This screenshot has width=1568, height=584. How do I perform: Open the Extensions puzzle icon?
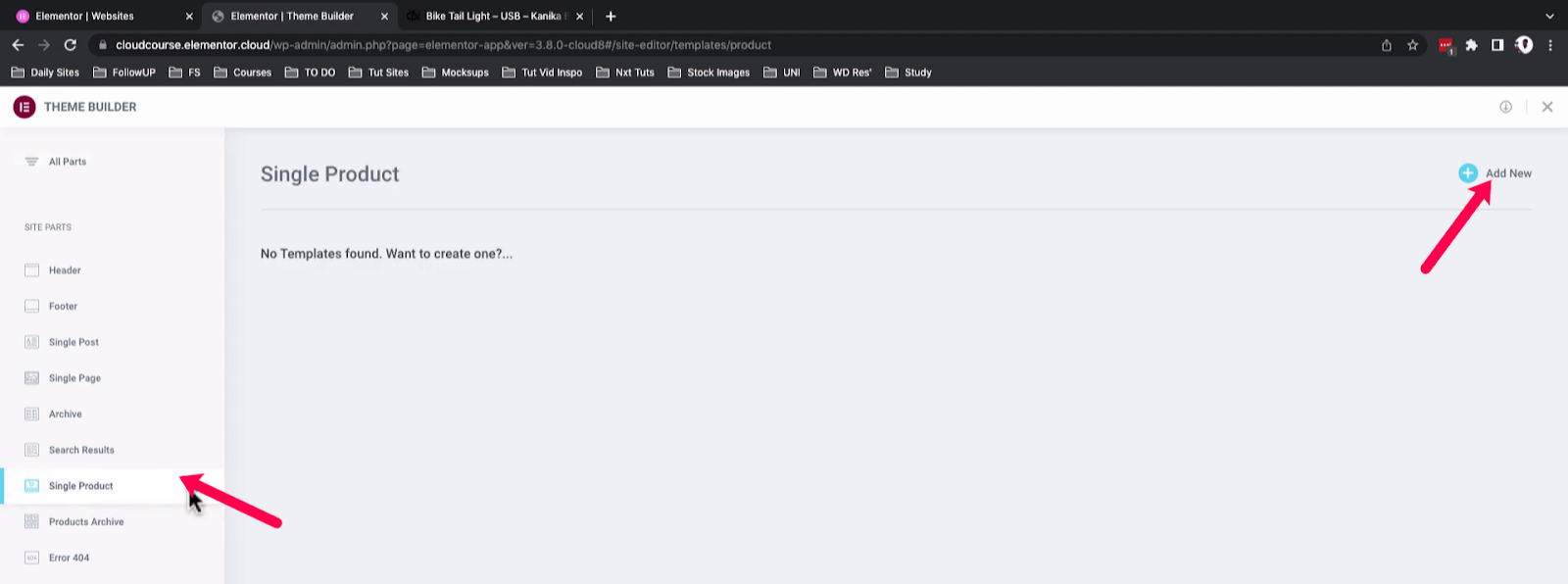tap(1471, 45)
